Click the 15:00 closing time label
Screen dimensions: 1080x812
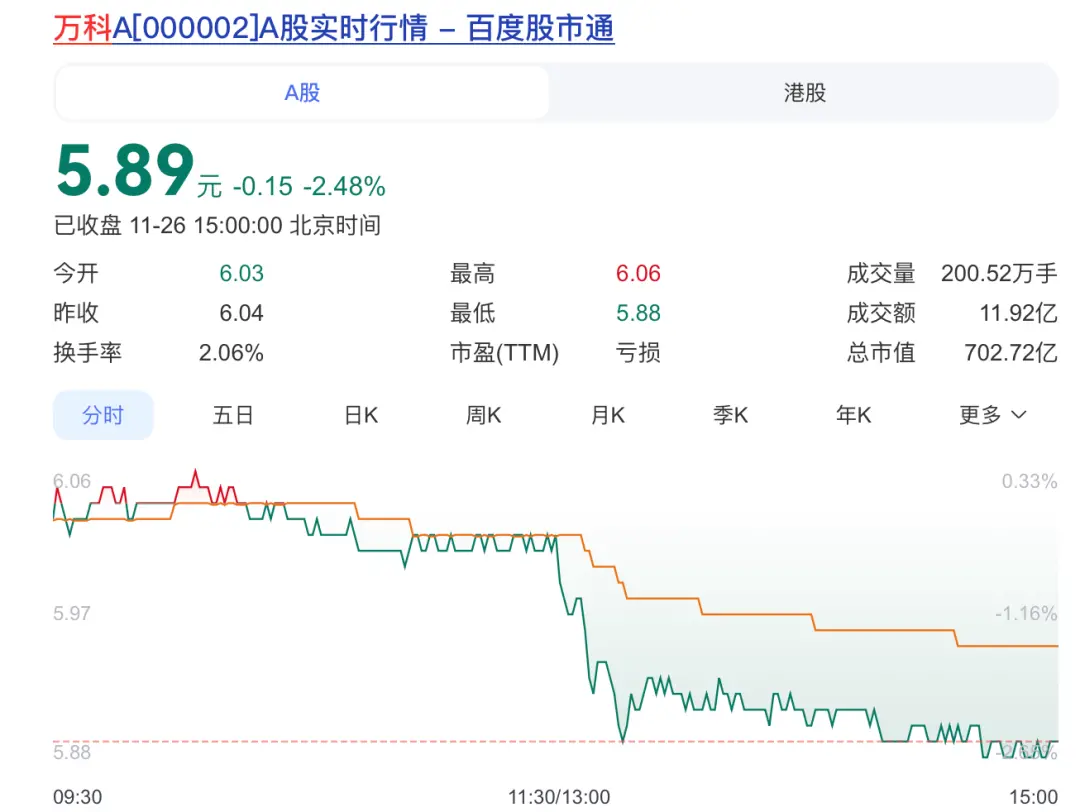tap(1033, 796)
